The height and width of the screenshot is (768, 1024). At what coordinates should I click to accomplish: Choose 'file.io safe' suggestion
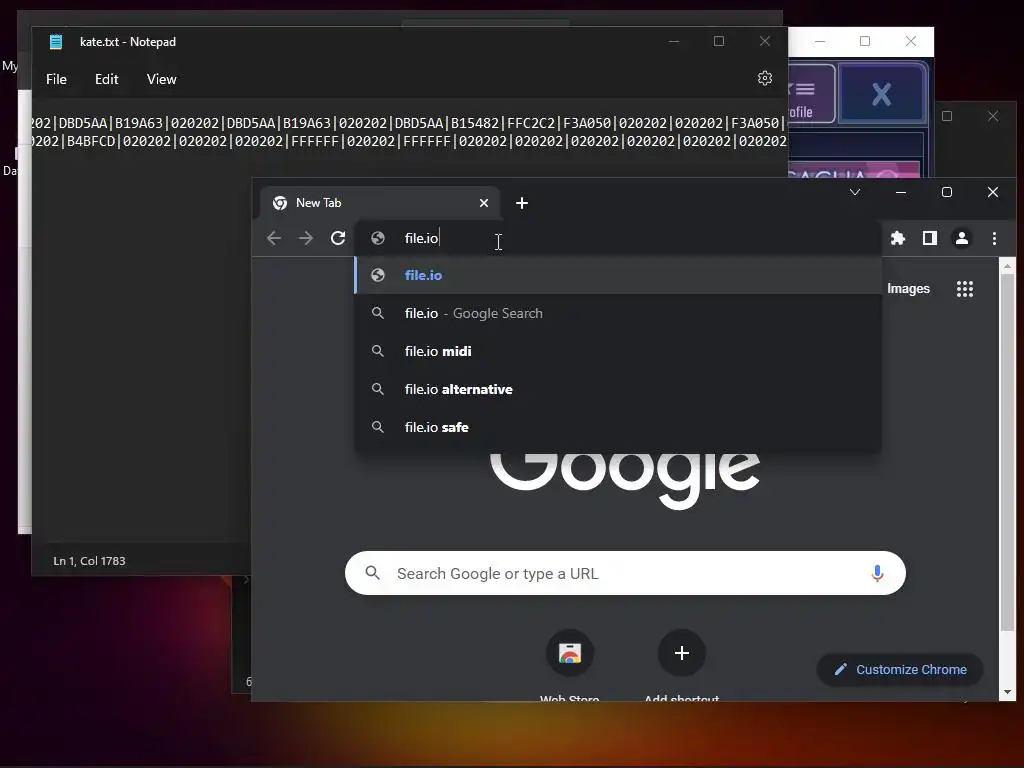point(618,427)
